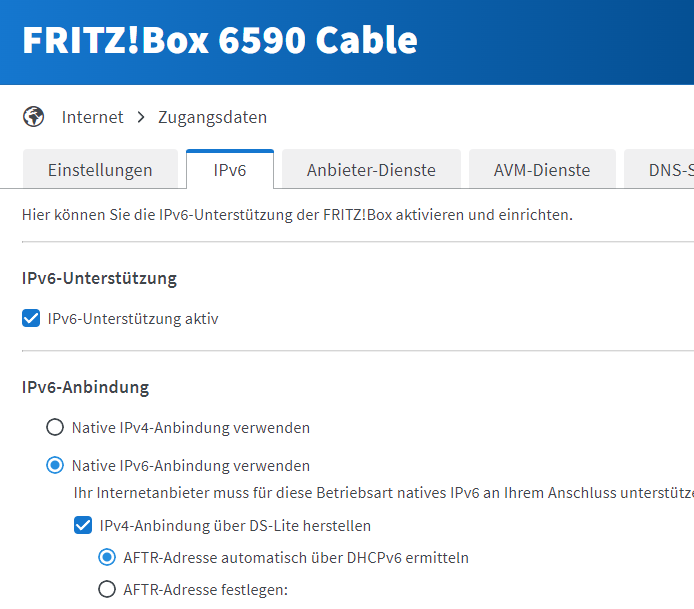Viewport: 694px width, 609px height.
Task: Open the Internet breadcrumb link
Action: pyautogui.click(x=92, y=117)
